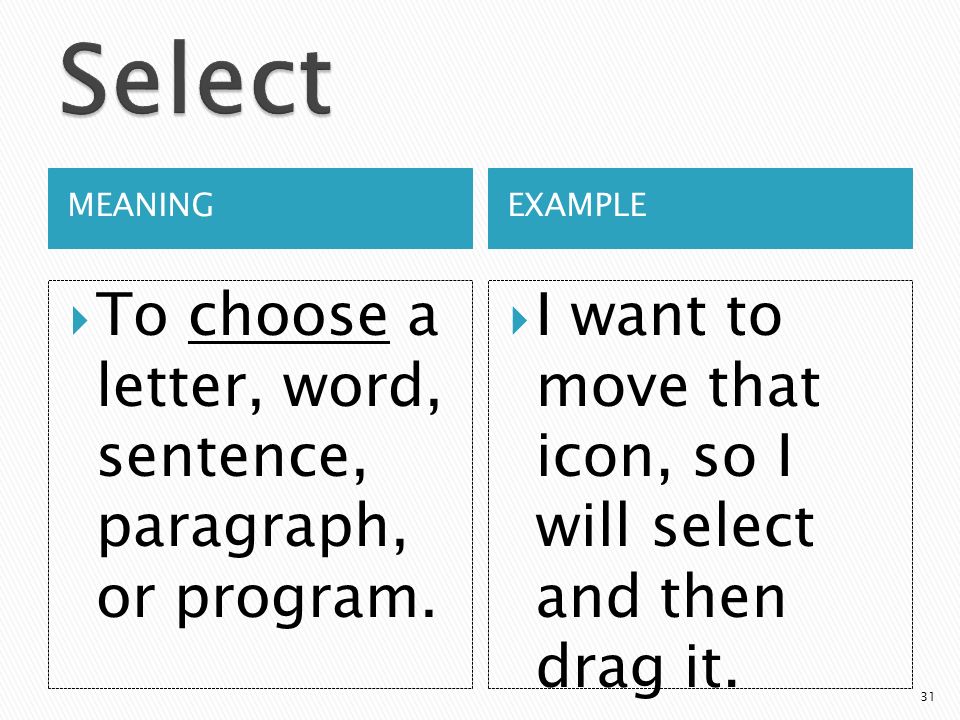This screenshot has height=720, width=960.
Task: Click the words 'icon, so I'
Action: 664,457
